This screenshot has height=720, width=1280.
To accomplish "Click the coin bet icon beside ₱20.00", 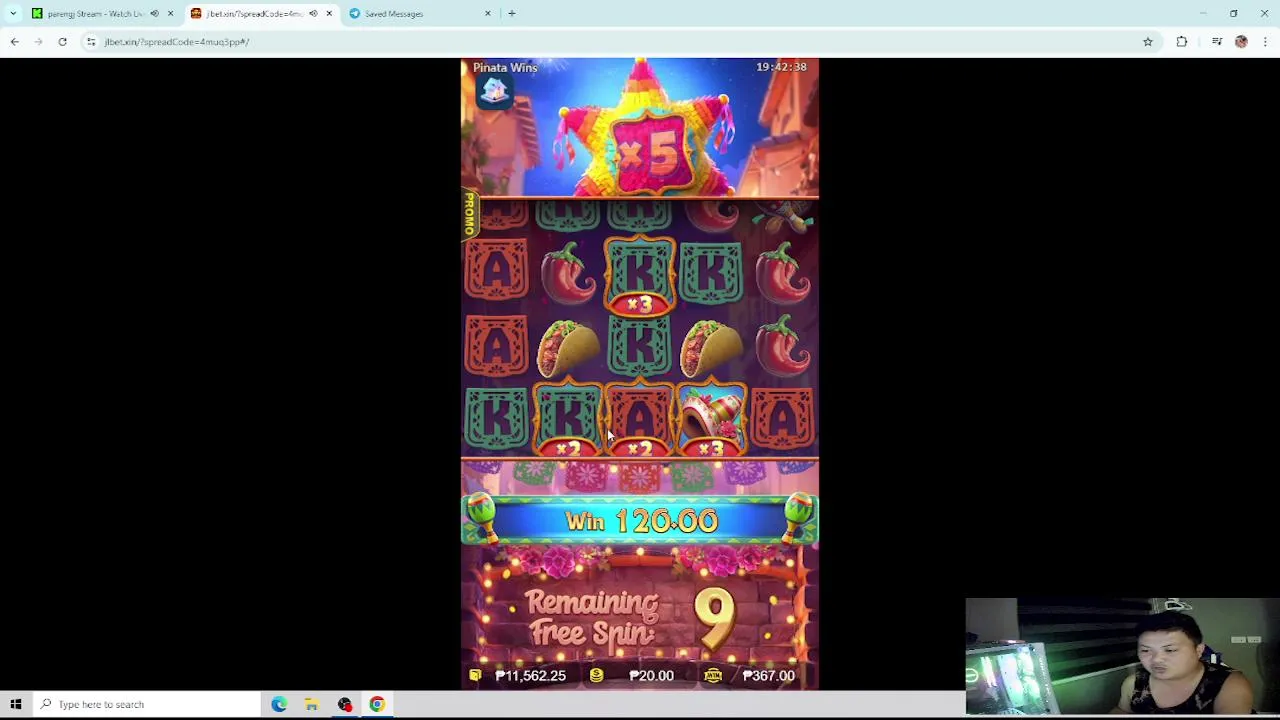I will [596, 676].
